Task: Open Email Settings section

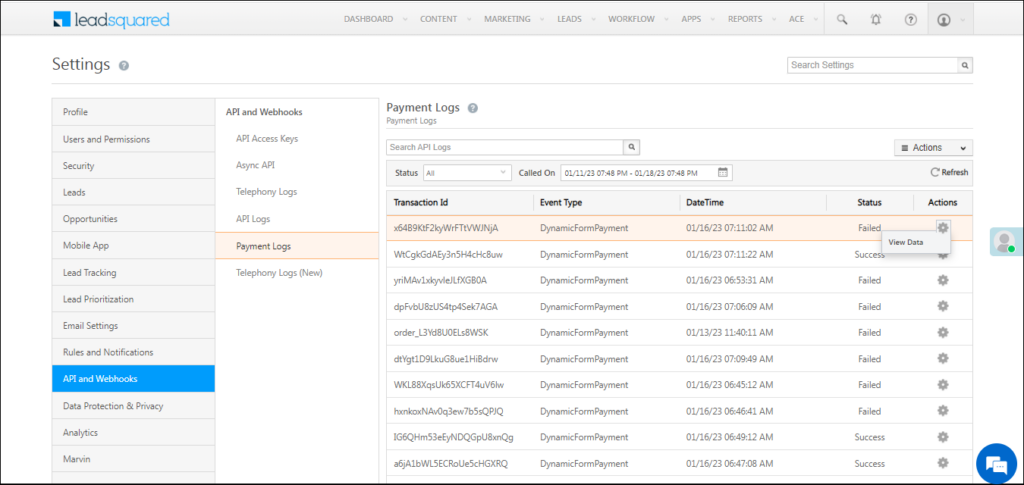Action: point(133,325)
